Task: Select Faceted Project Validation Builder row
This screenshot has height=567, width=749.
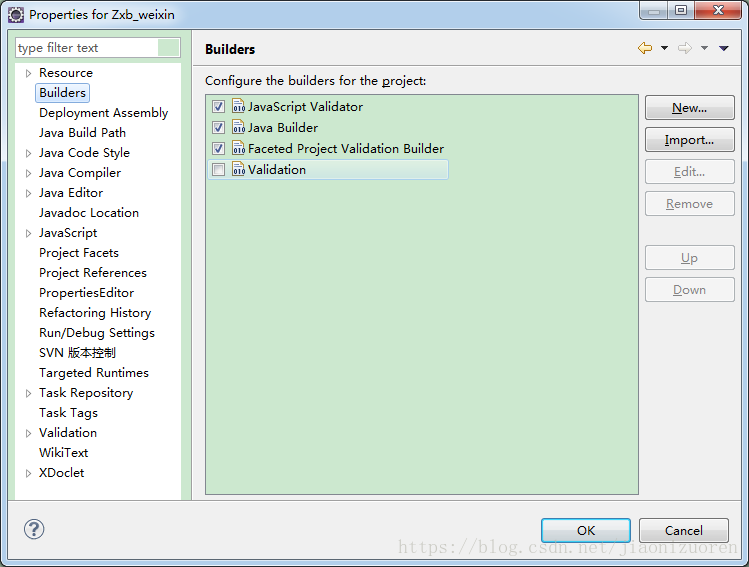Action: (x=328, y=149)
